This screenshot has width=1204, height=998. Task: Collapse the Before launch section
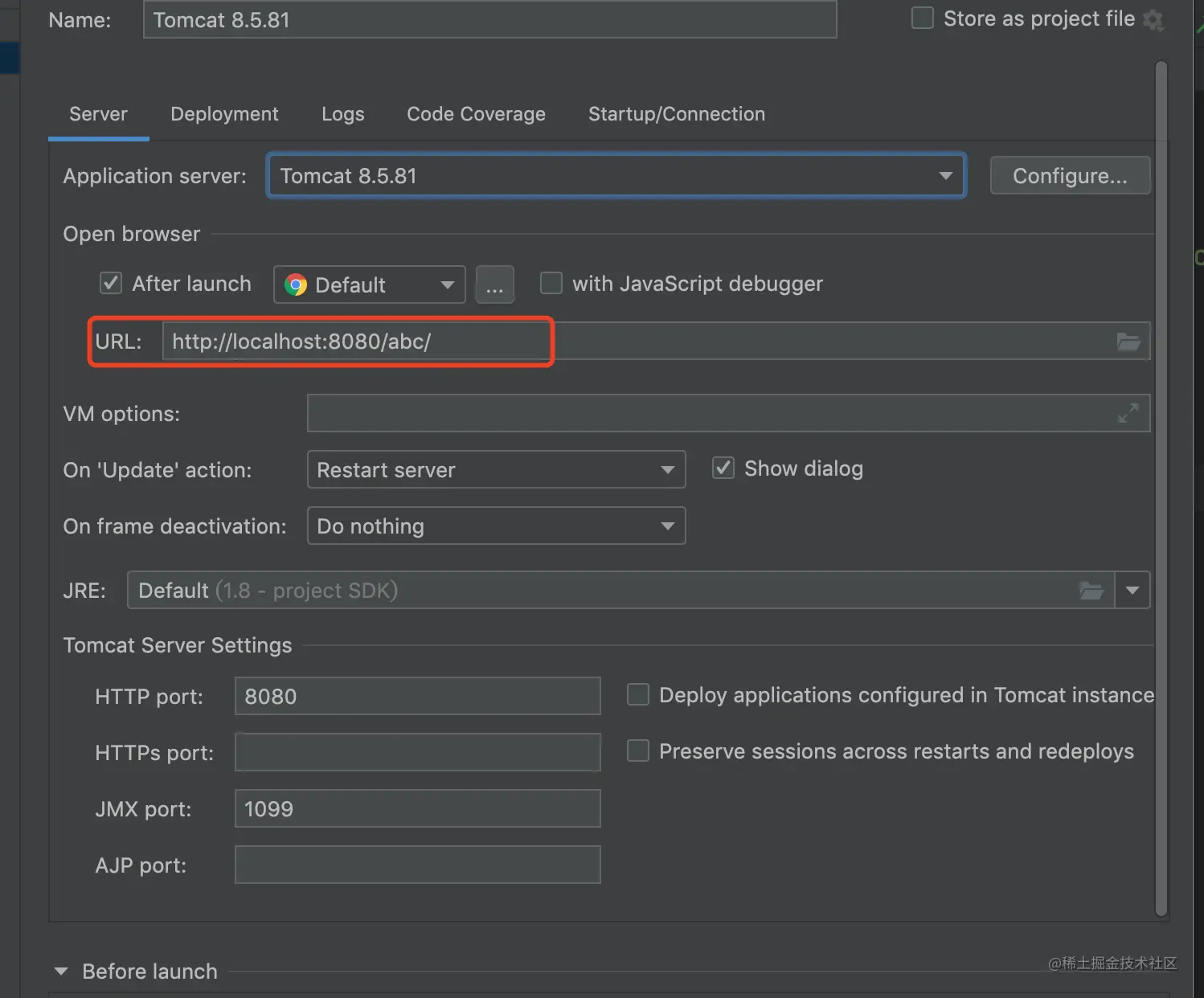[x=61, y=971]
